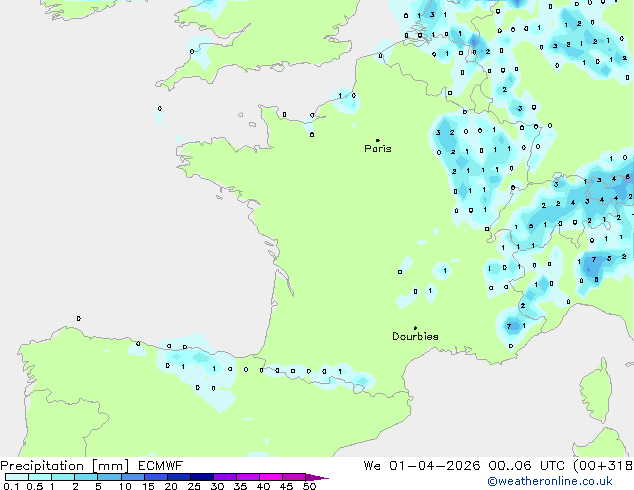Click the Paris city label
The width and height of the screenshot is (634, 490).
(378, 149)
